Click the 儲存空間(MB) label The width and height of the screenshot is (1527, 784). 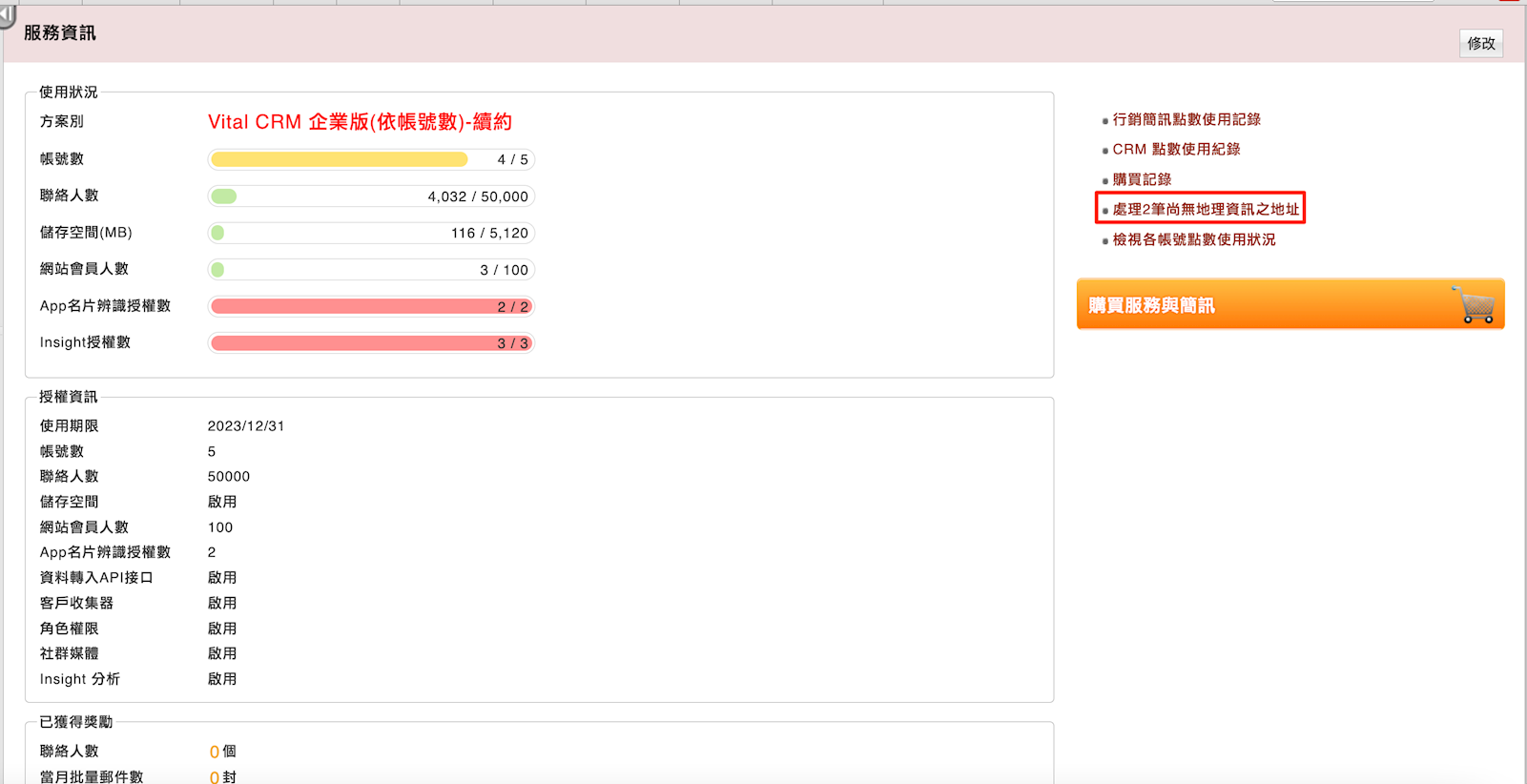tap(86, 233)
